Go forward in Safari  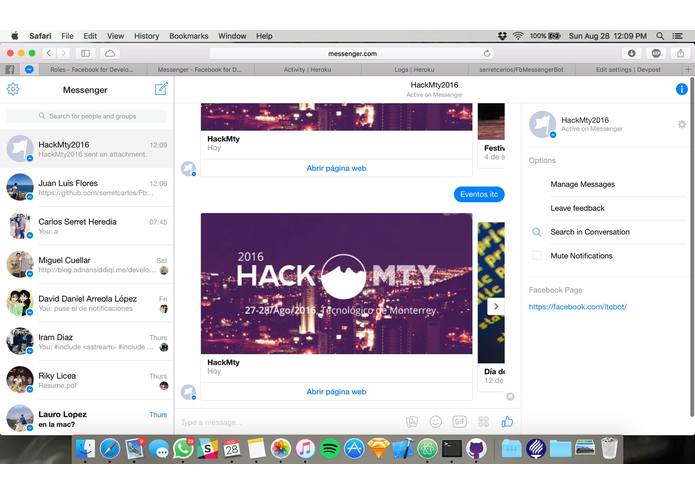63,53
